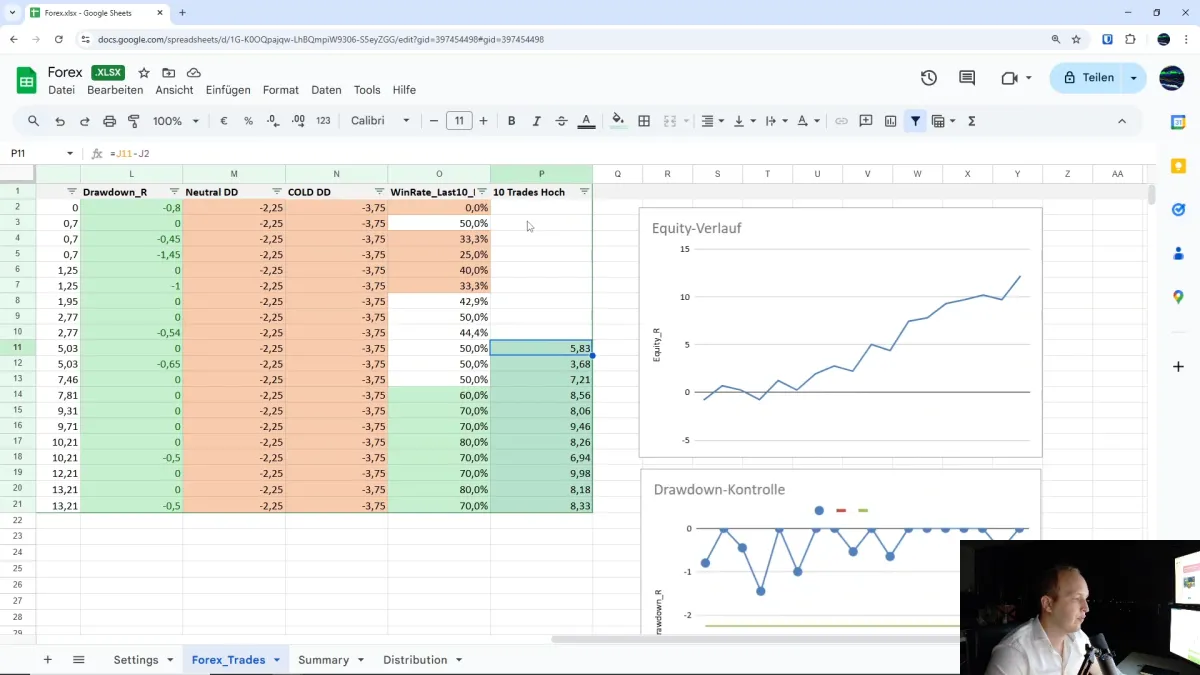Toggle the active filter in the toolbar
The height and width of the screenshot is (675, 1200).
coord(915,120)
